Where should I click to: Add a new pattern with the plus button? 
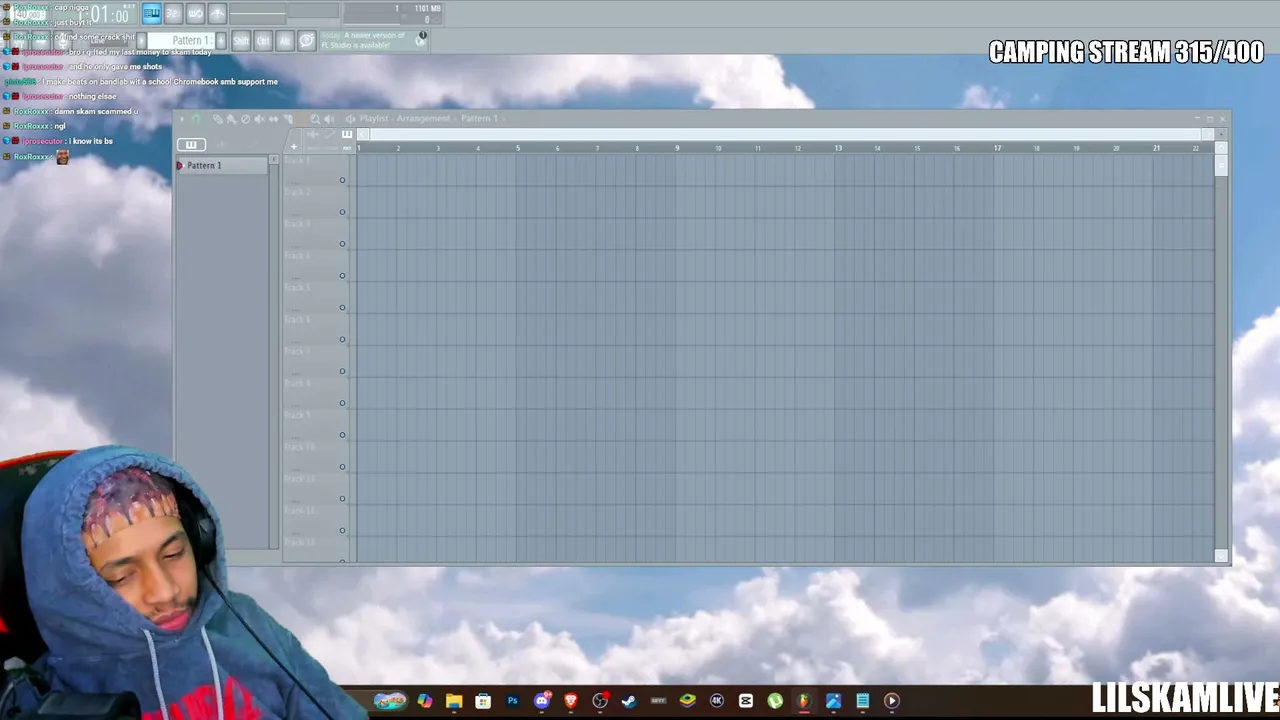[220, 41]
